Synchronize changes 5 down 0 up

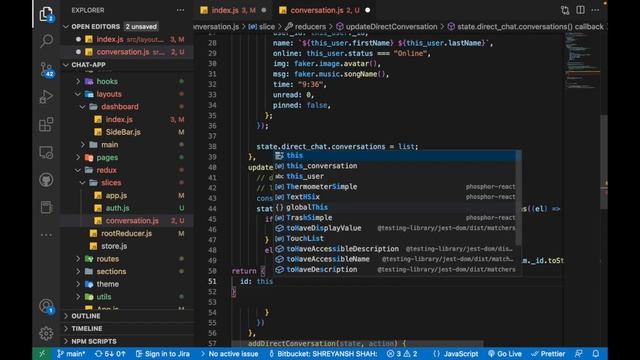coord(110,354)
